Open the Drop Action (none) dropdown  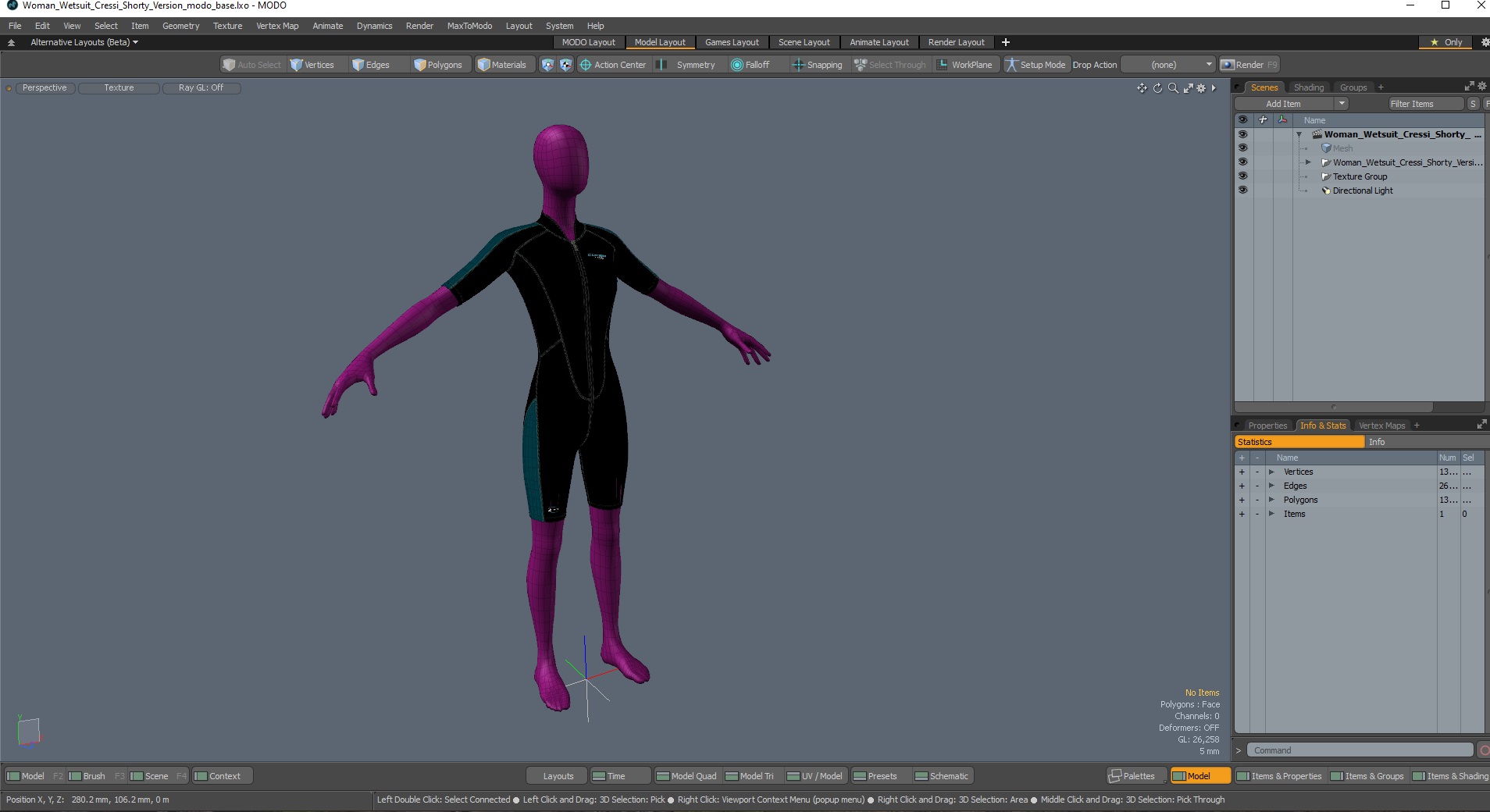point(1168,65)
